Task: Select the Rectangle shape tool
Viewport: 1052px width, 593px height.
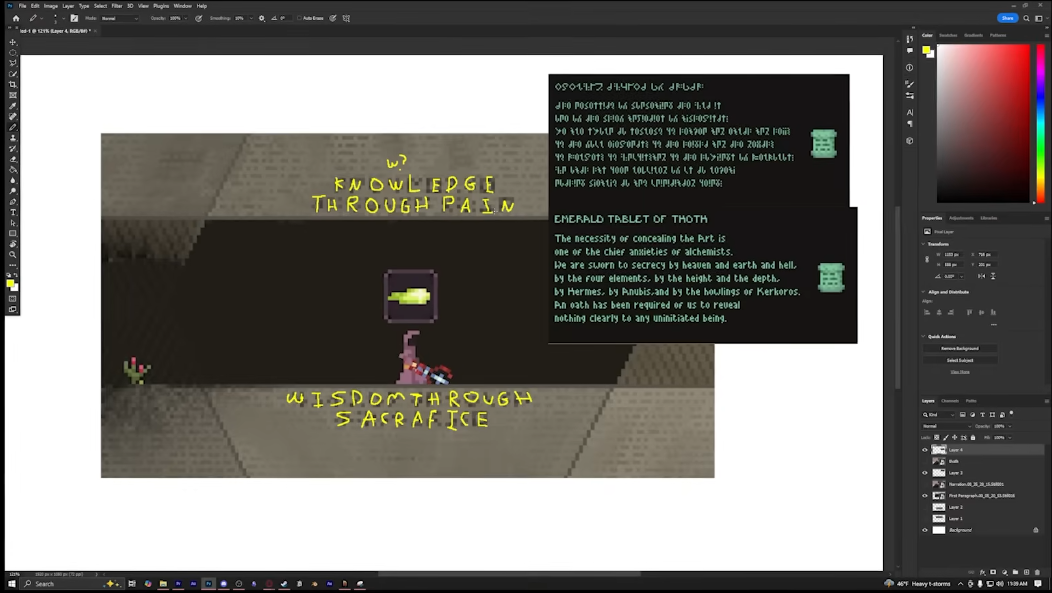Action: coord(13,233)
